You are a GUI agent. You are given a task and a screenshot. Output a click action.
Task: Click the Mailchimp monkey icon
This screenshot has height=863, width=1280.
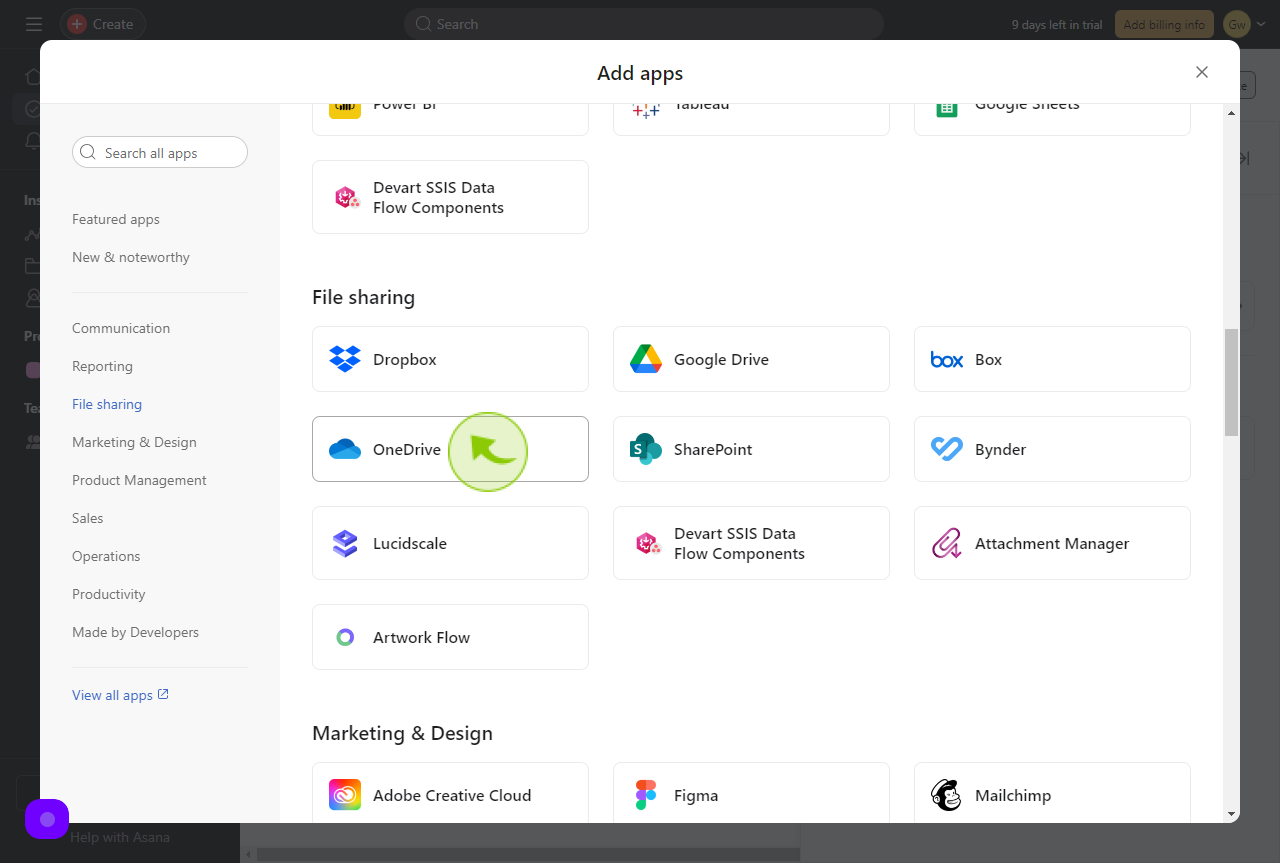(946, 795)
